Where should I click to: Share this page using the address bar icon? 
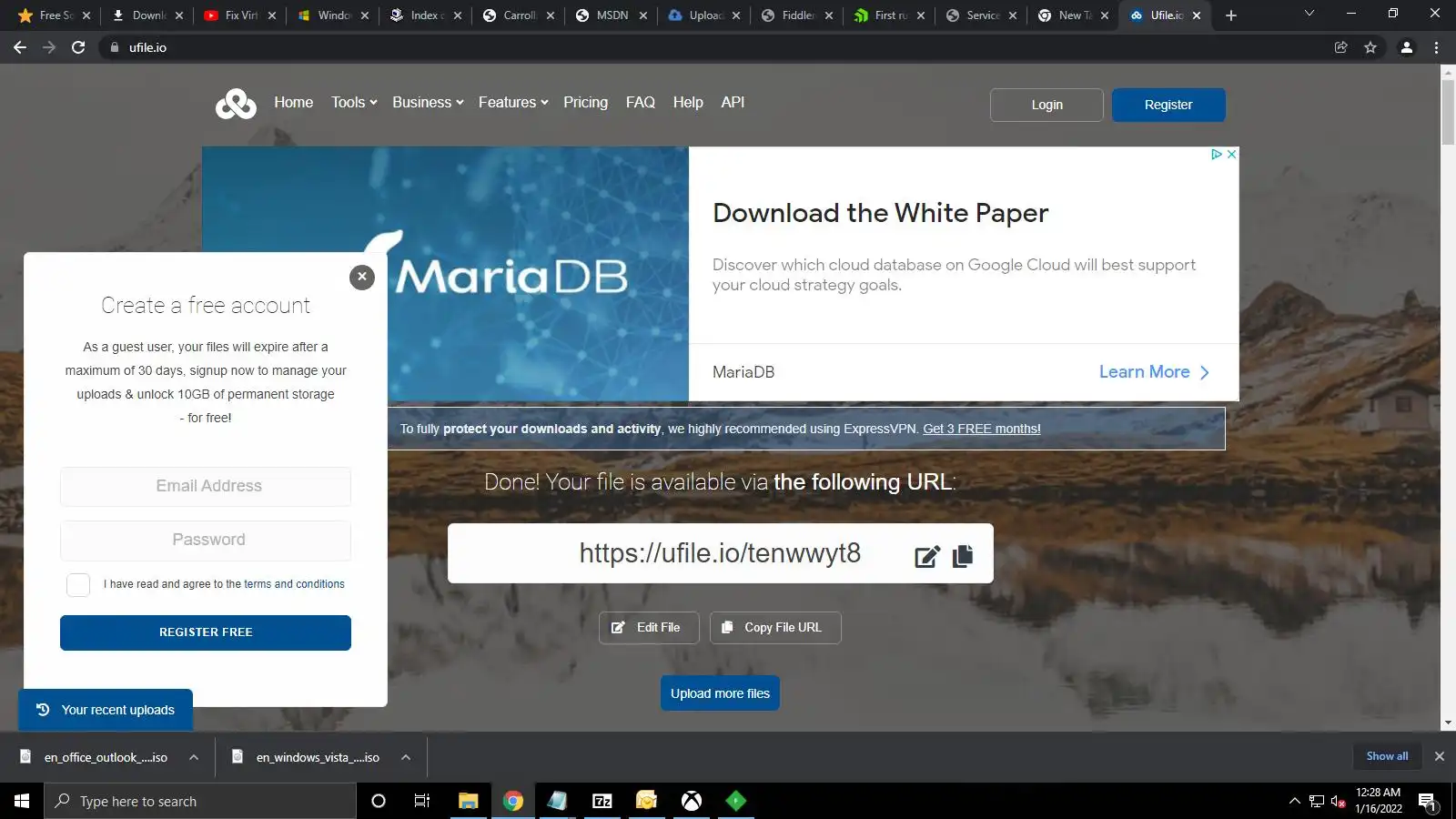pyautogui.click(x=1340, y=47)
